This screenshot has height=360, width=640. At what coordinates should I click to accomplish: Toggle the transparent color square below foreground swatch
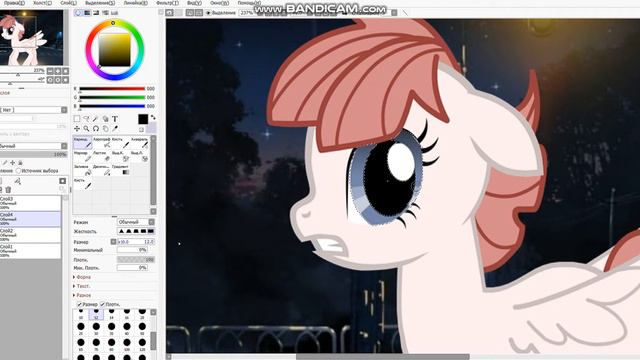(x=142, y=129)
